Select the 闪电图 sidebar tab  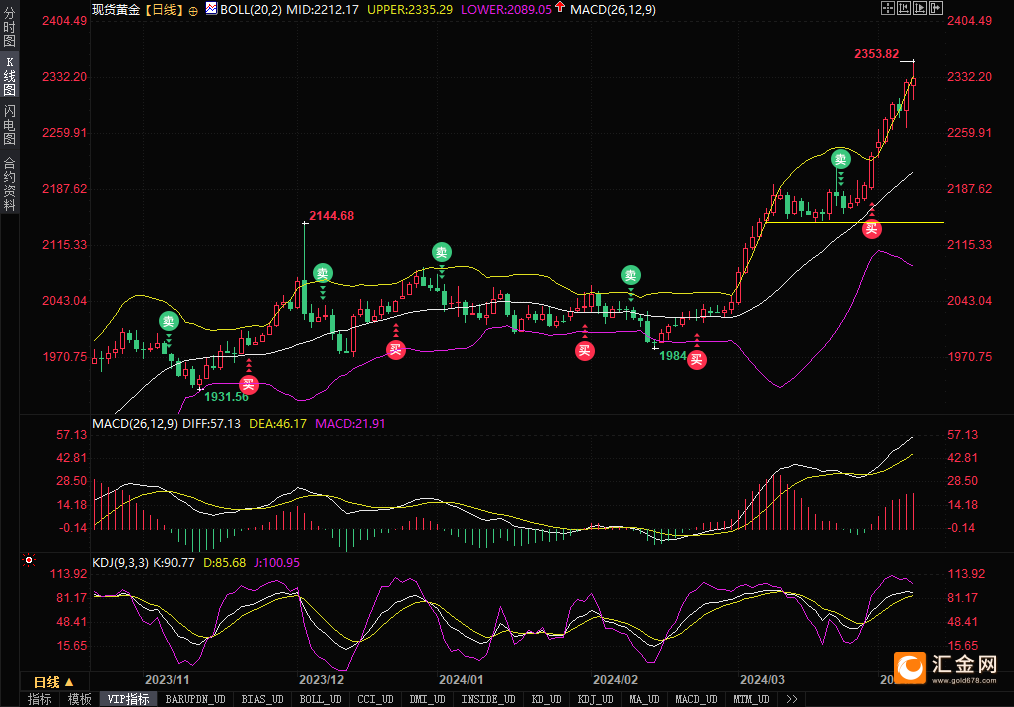pos(10,124)
